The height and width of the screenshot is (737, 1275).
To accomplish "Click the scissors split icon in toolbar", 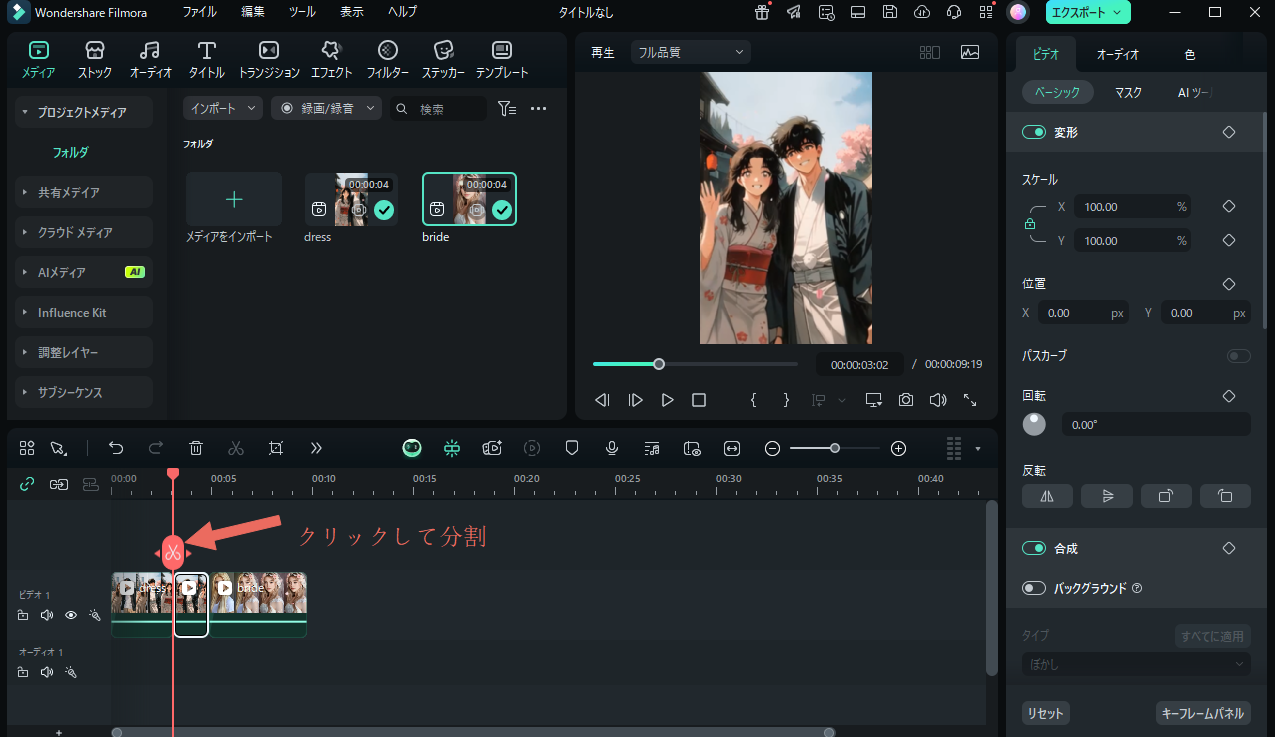I will tap(236, 448).
